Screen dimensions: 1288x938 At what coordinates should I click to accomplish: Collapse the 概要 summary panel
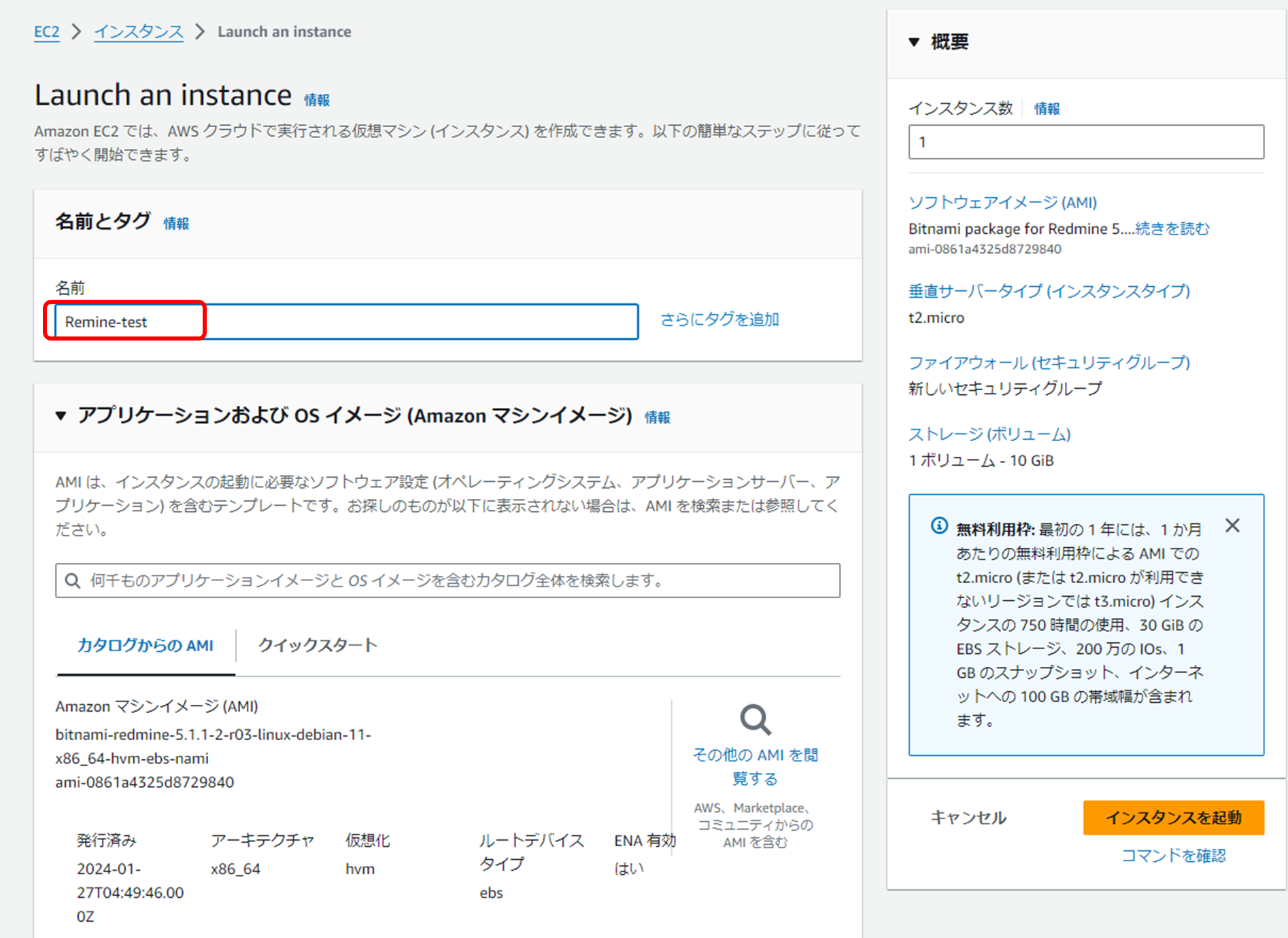(x=914, y=41)
